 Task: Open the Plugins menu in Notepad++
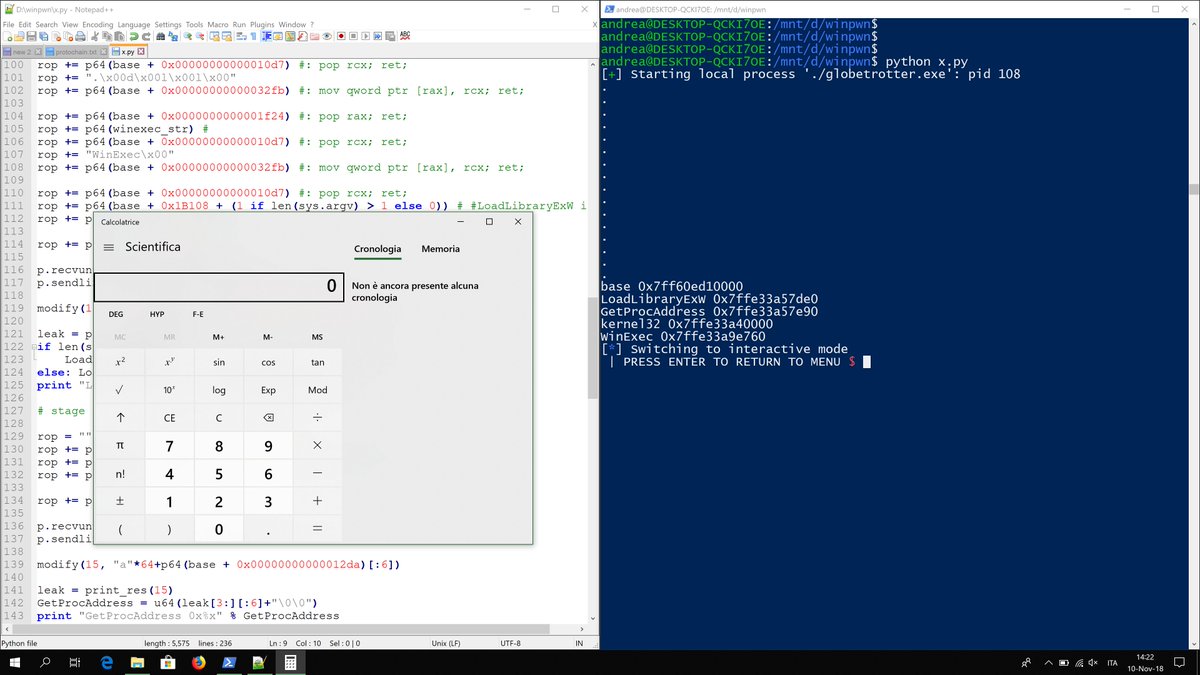(261, 23)
